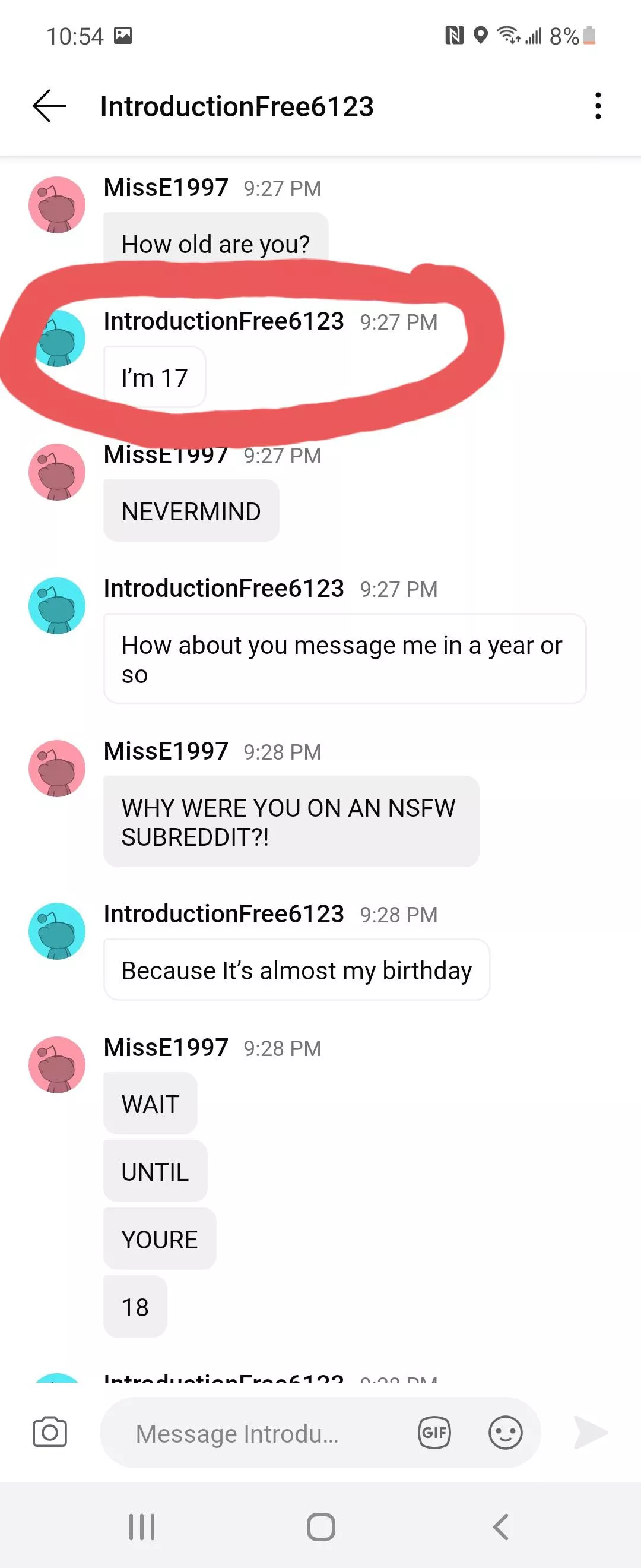
Task: Tap the message bubble saying I'm 17
Action: click(x=154, y=377)
